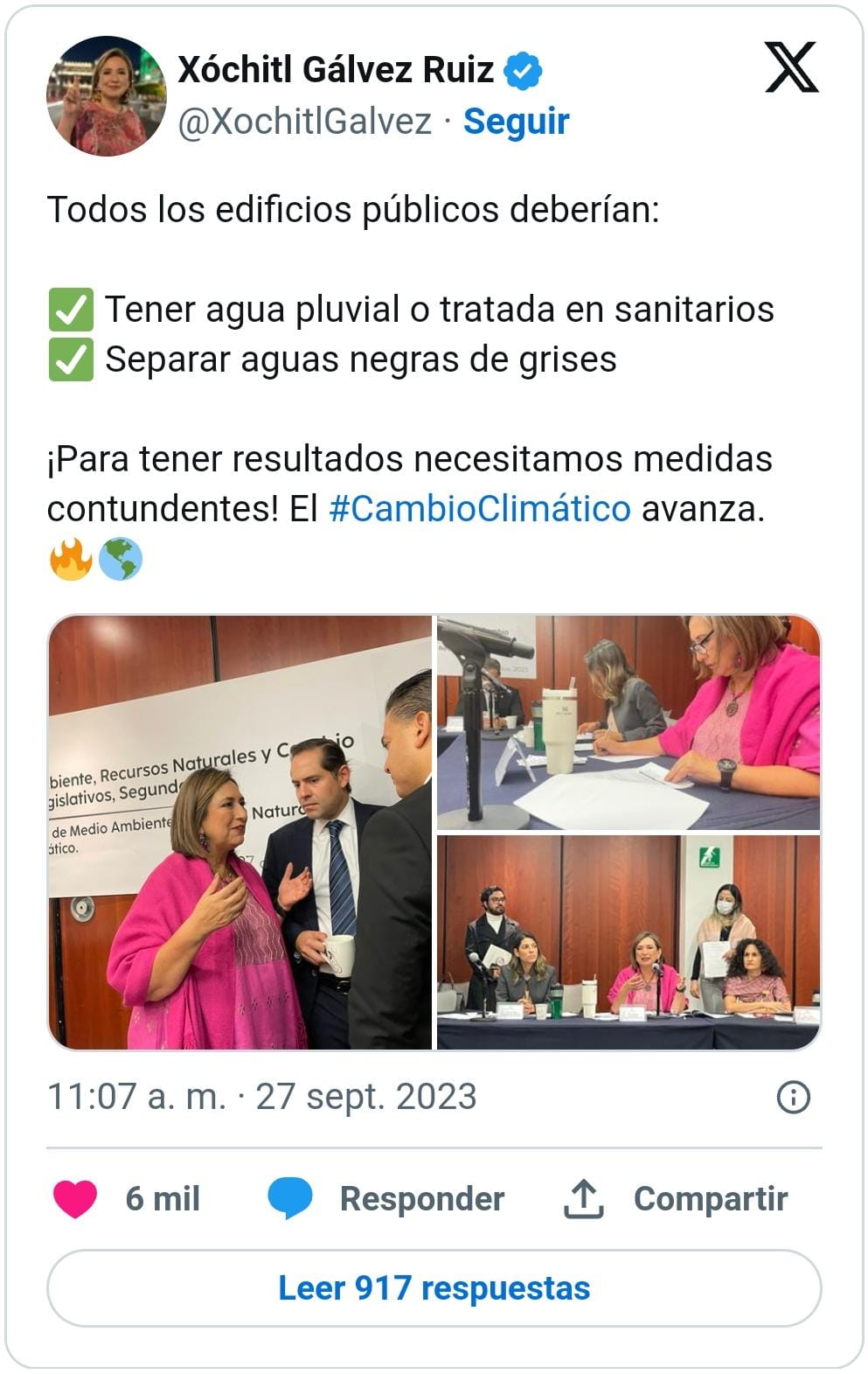Viewport: 868px width, 1374px height.
Task: View photo of the committee table meeting
Action: click(628, 942)
